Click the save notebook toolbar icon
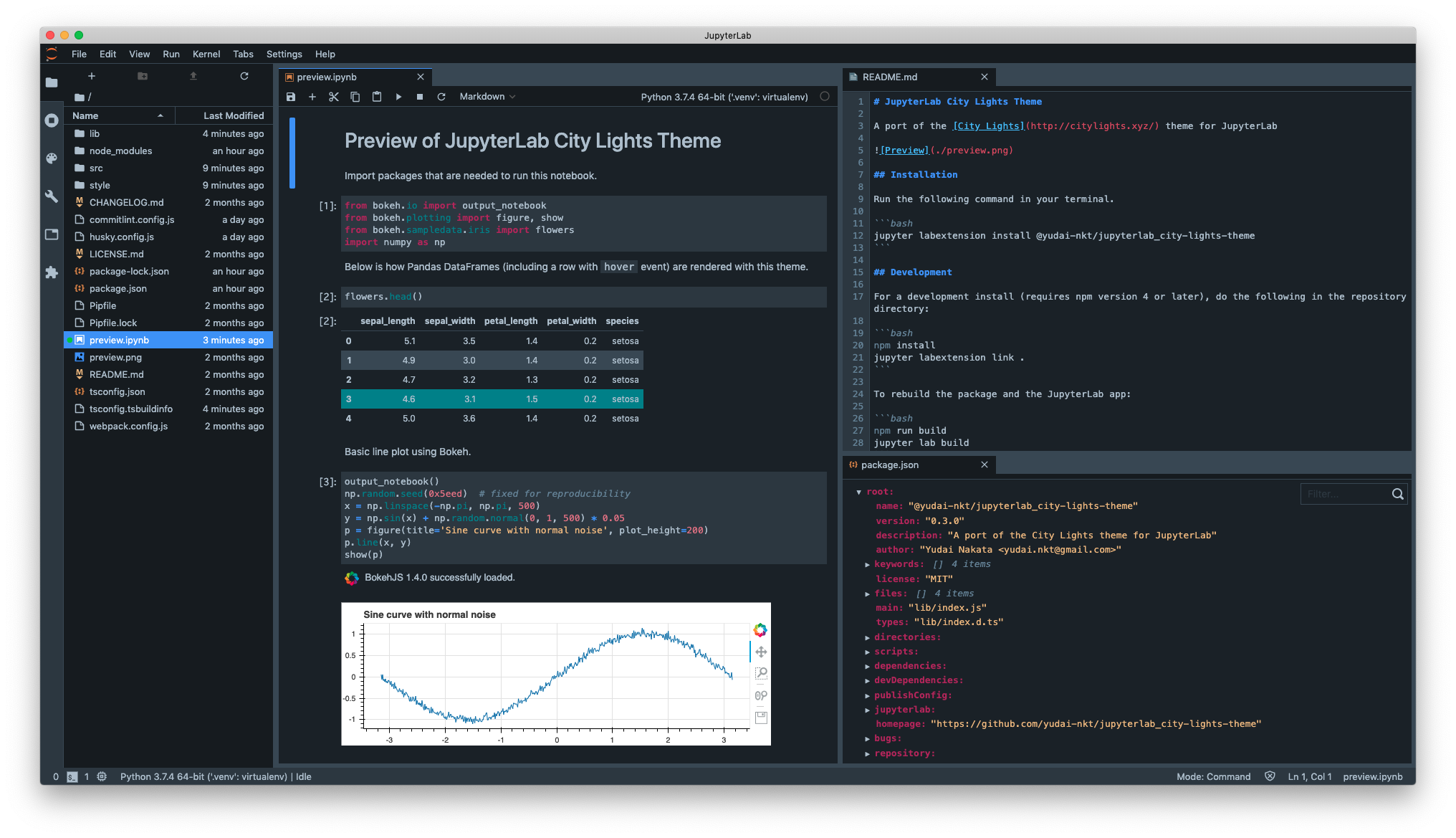Viewport: 1456px width, 838px height. click(291, 97)
